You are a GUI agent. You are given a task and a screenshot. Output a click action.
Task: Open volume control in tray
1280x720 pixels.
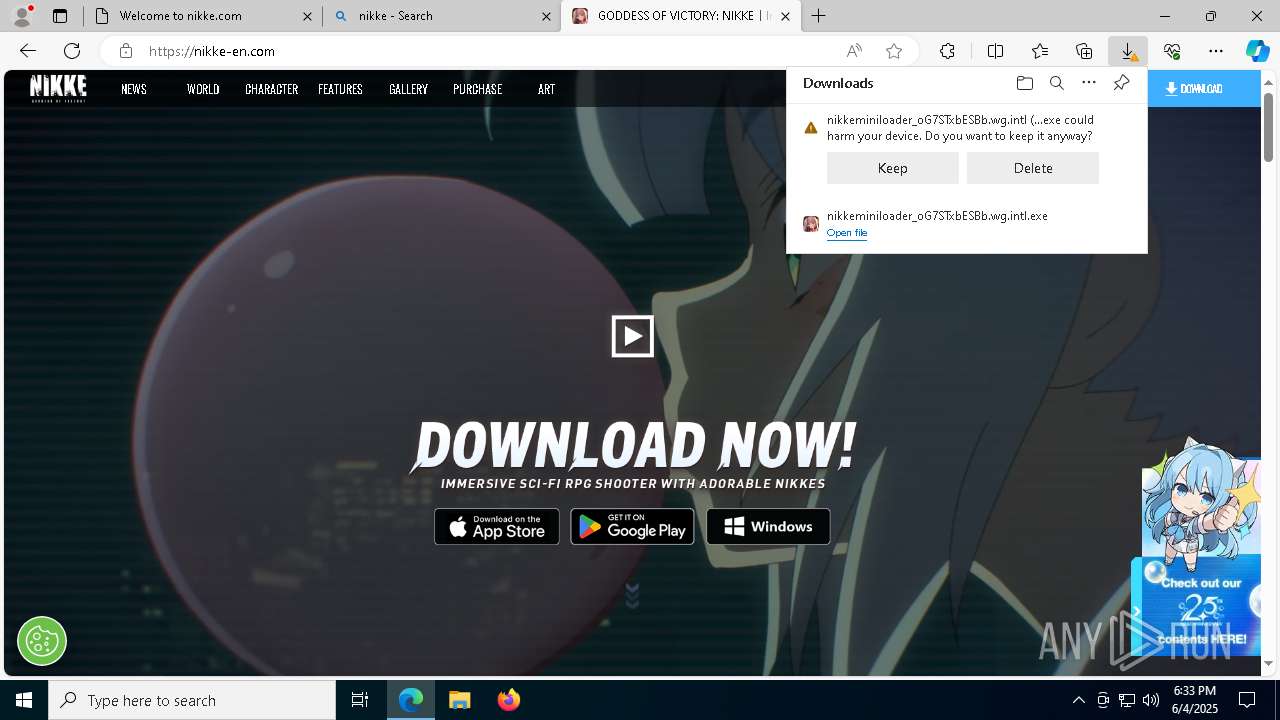pyautogui.click(x=1150, y=700)
